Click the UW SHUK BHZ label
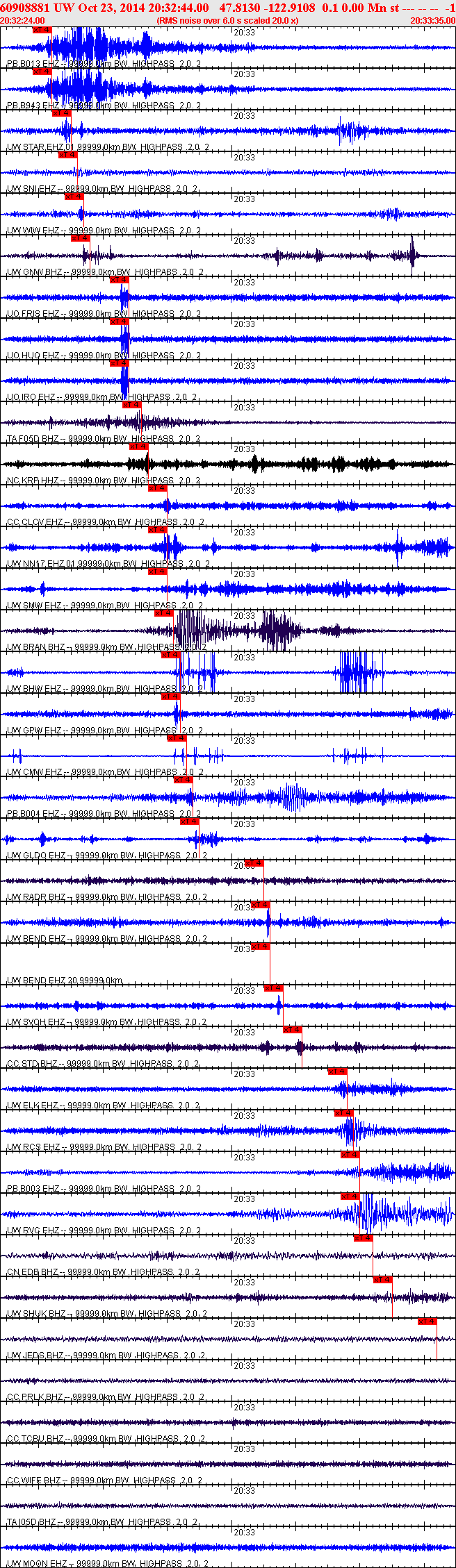This screenshot has height=1568, width=456. point(107,1314)
